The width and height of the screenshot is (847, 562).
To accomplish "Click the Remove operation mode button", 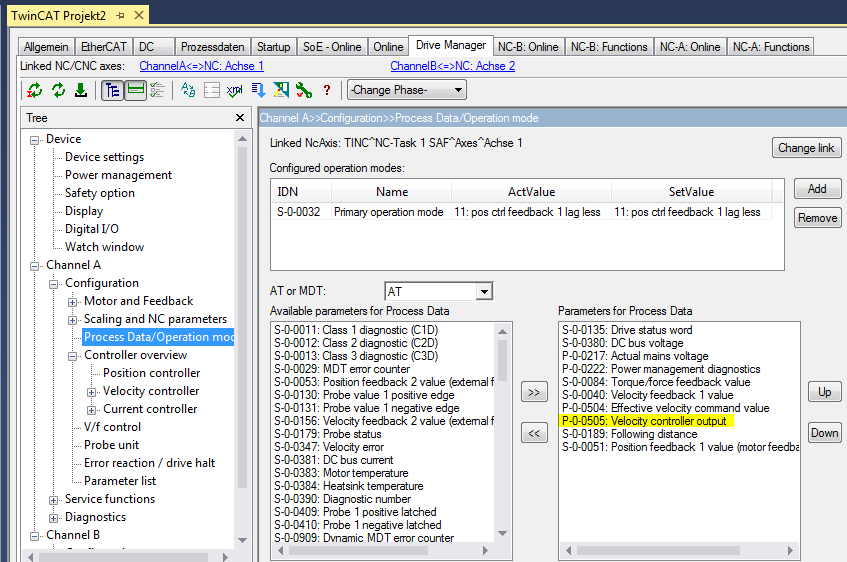I will click(x=817, y=218).
